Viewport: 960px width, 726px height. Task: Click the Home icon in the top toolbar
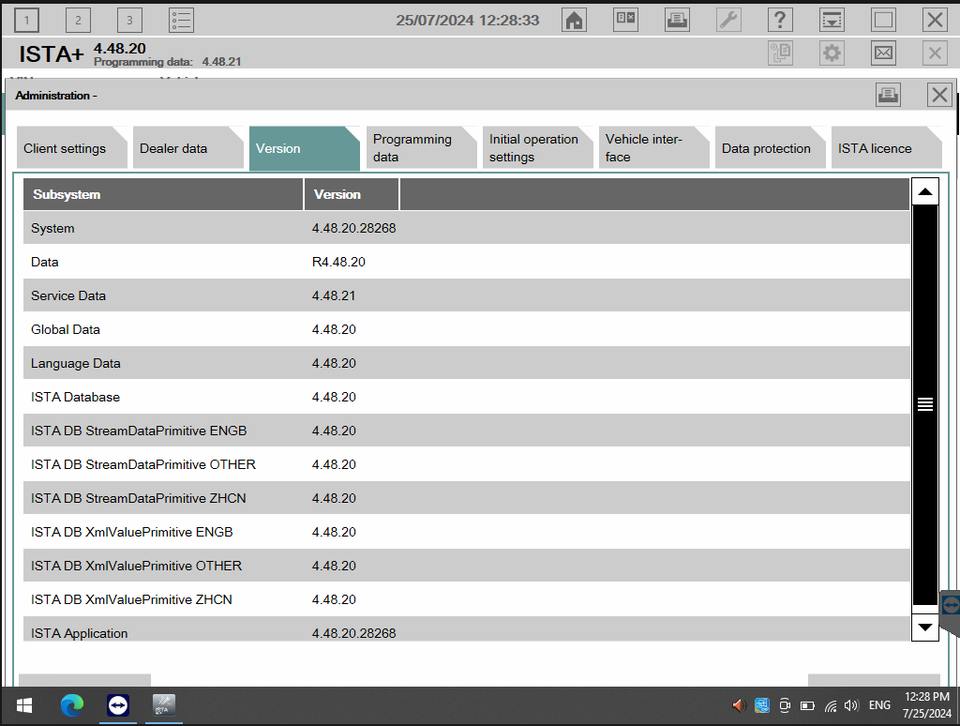574,20
